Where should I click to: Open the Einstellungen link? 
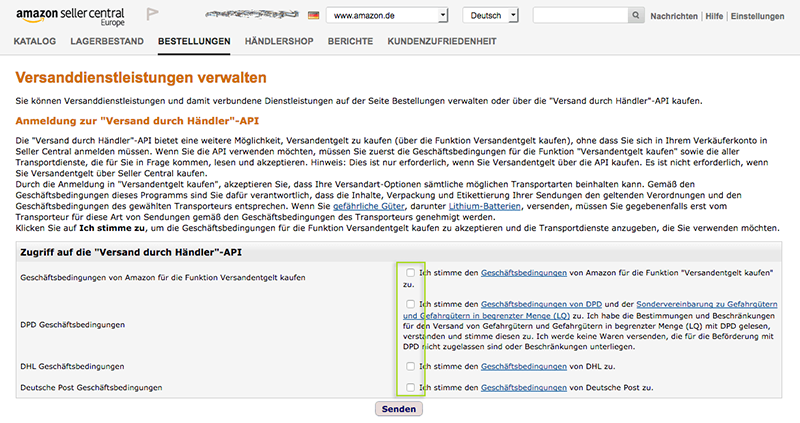click(761, 17)
